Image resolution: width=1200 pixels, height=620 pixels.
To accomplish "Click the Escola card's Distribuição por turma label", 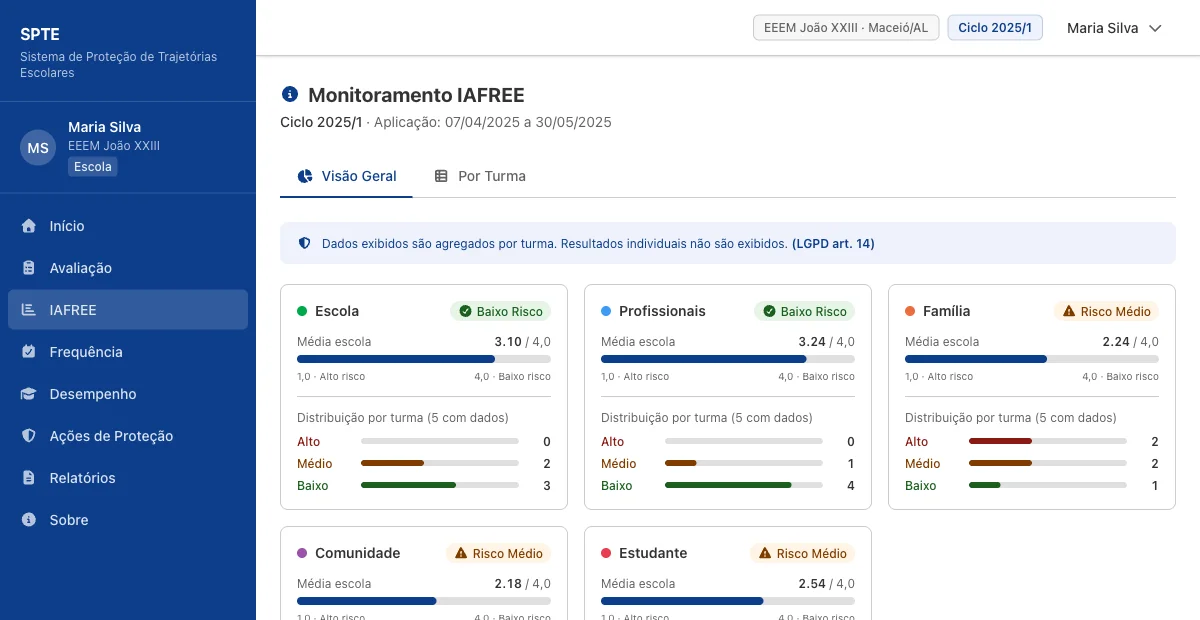I will pos(403,417).
